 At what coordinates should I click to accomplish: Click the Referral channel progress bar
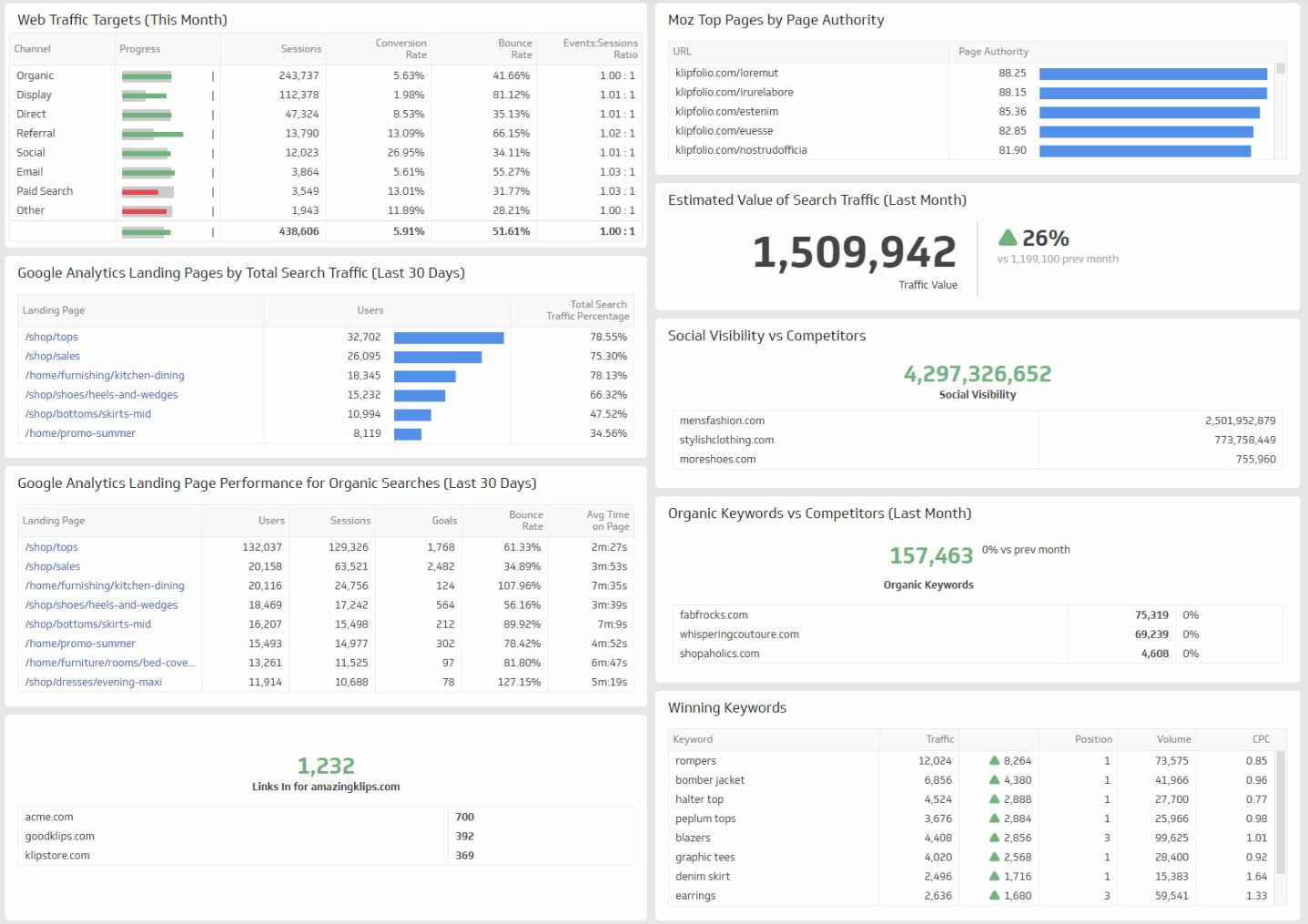click(x=152, y=134)
